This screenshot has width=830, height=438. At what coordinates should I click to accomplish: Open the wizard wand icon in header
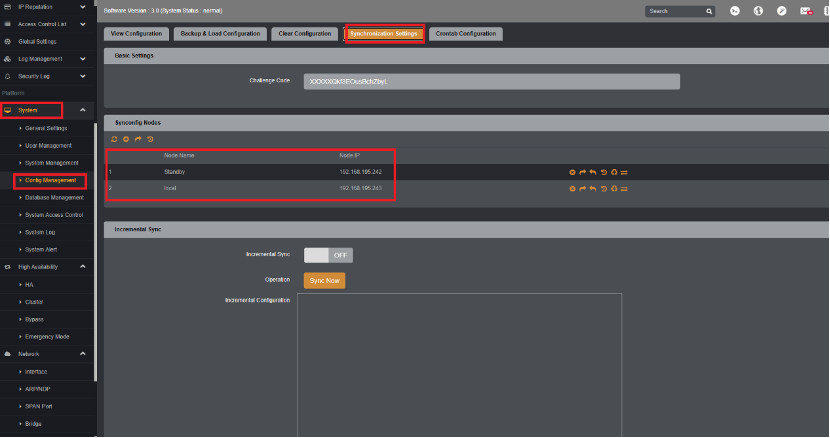click(781, 11)
